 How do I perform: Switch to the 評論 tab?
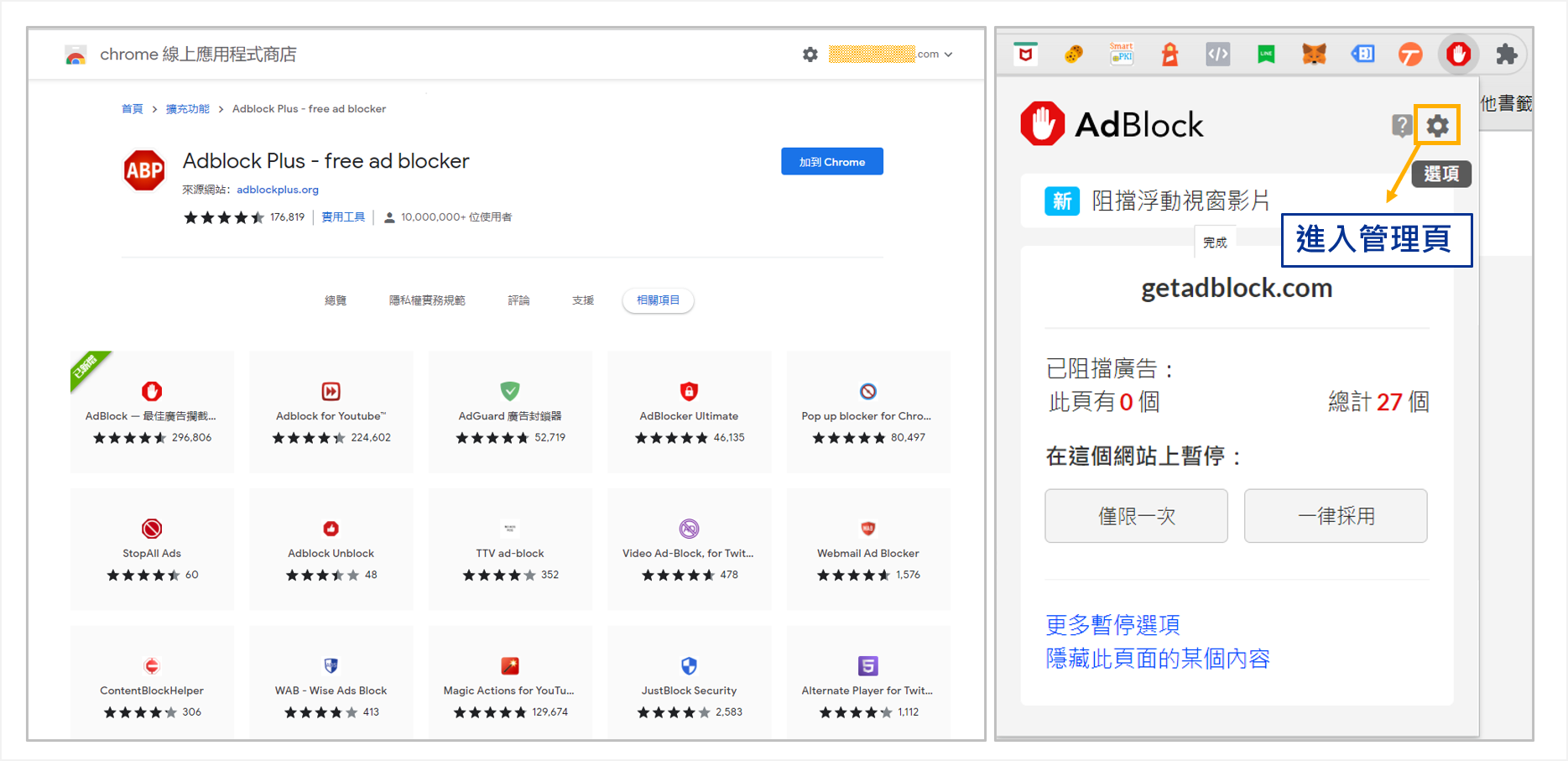click(x=519, y=300)
